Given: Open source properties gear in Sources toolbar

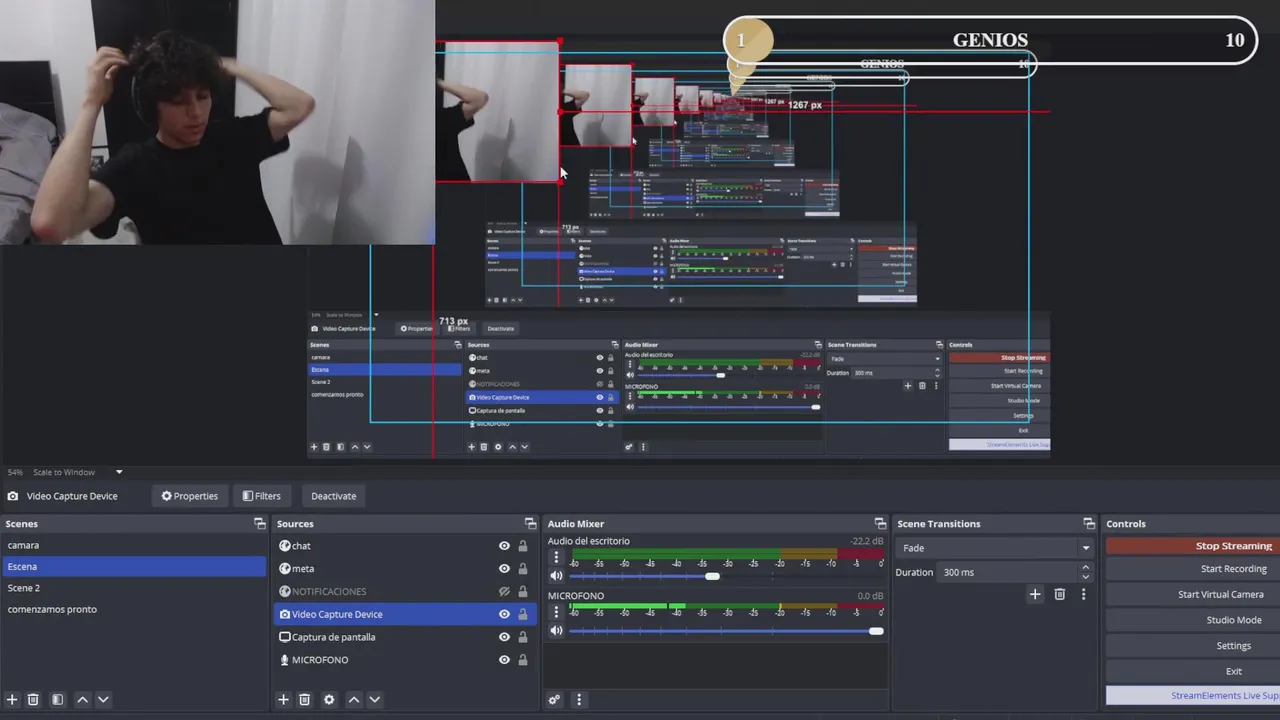Looking at the screenshot, I should (329, 700).
